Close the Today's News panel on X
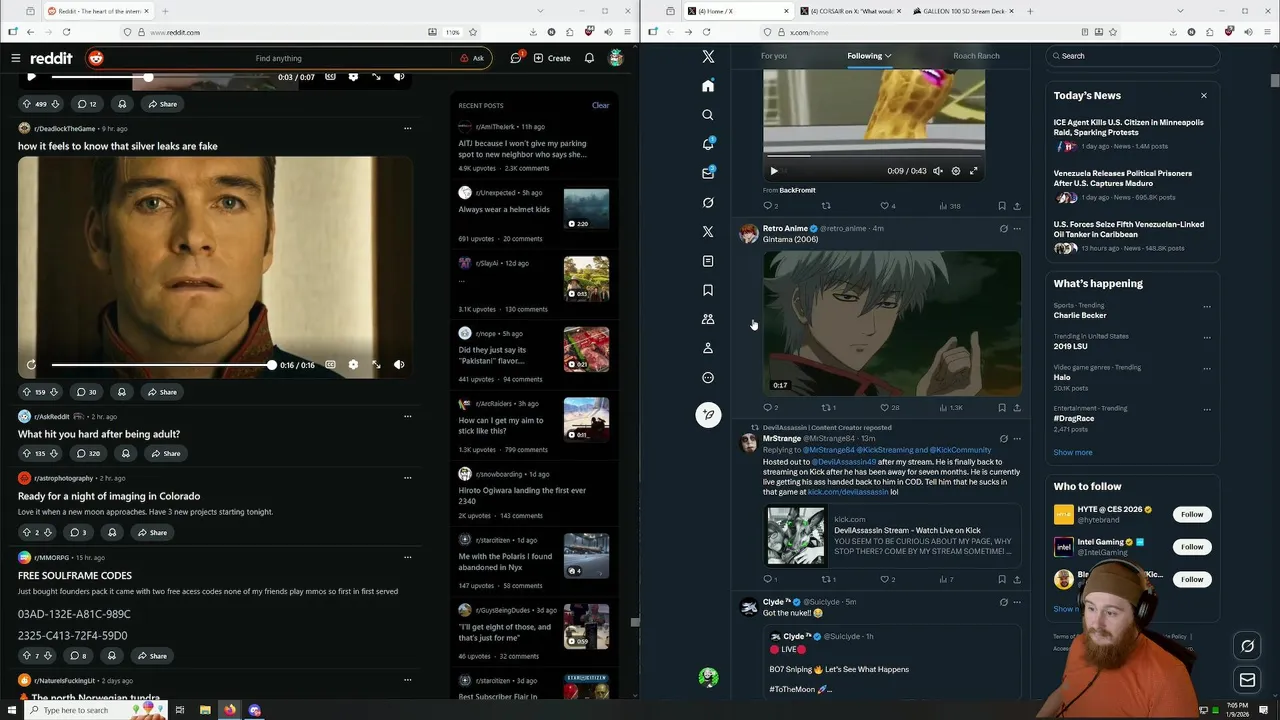1280x720 pixels. [x=1204, y=96]
